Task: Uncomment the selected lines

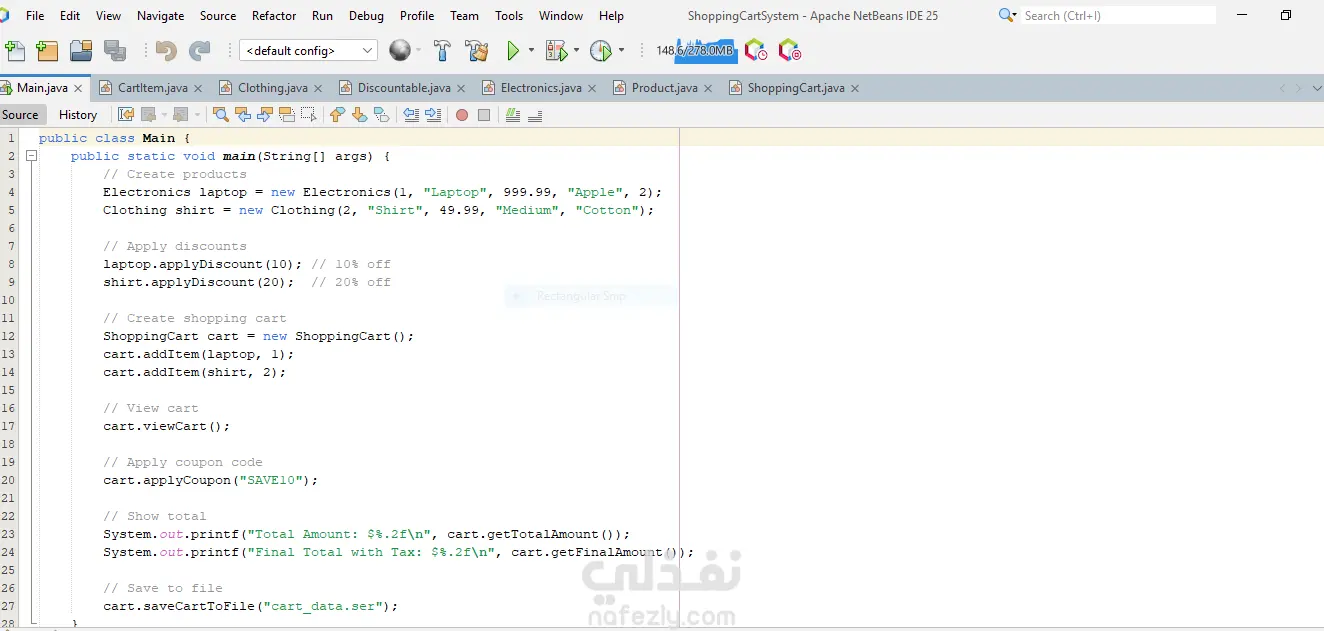Action: coord(535,115)
